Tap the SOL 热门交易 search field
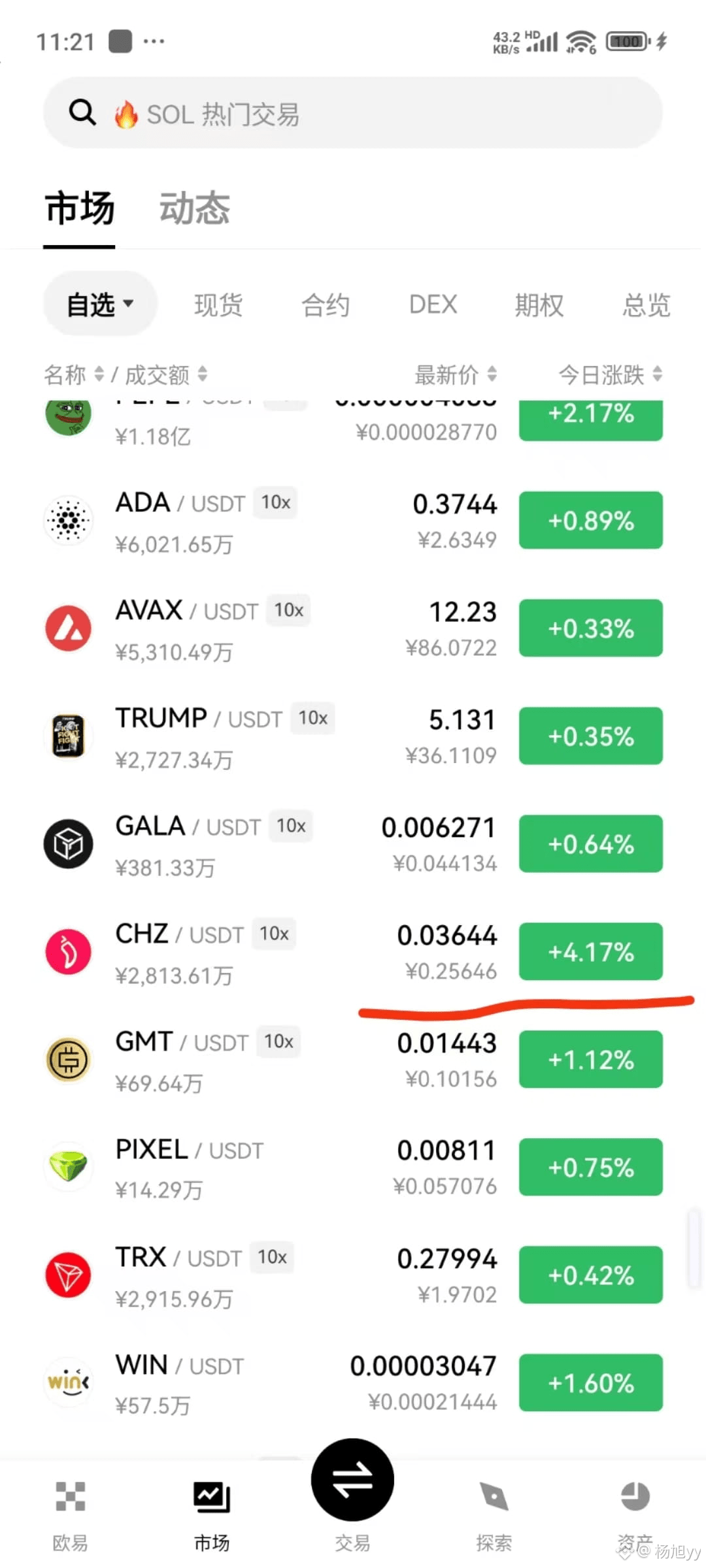The image size is (706, 1568). (353, 112)
